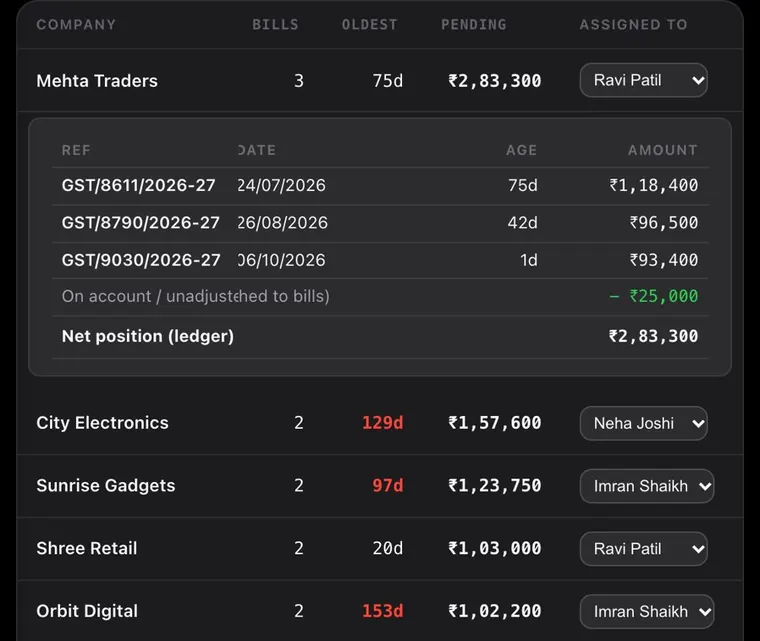This screenshot has width=760, height=641.
Task: Open Sunrise Gadgets assignee dropdown
Action: tap(647, 486)
